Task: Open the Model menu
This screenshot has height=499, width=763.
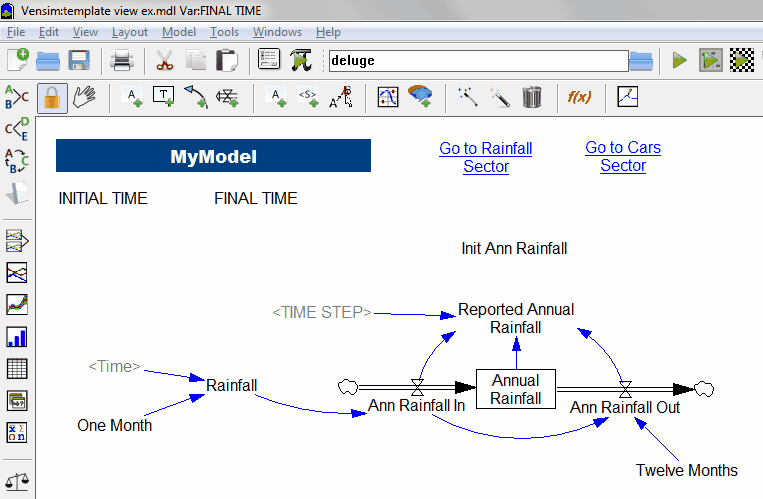Action: [179, 32]
